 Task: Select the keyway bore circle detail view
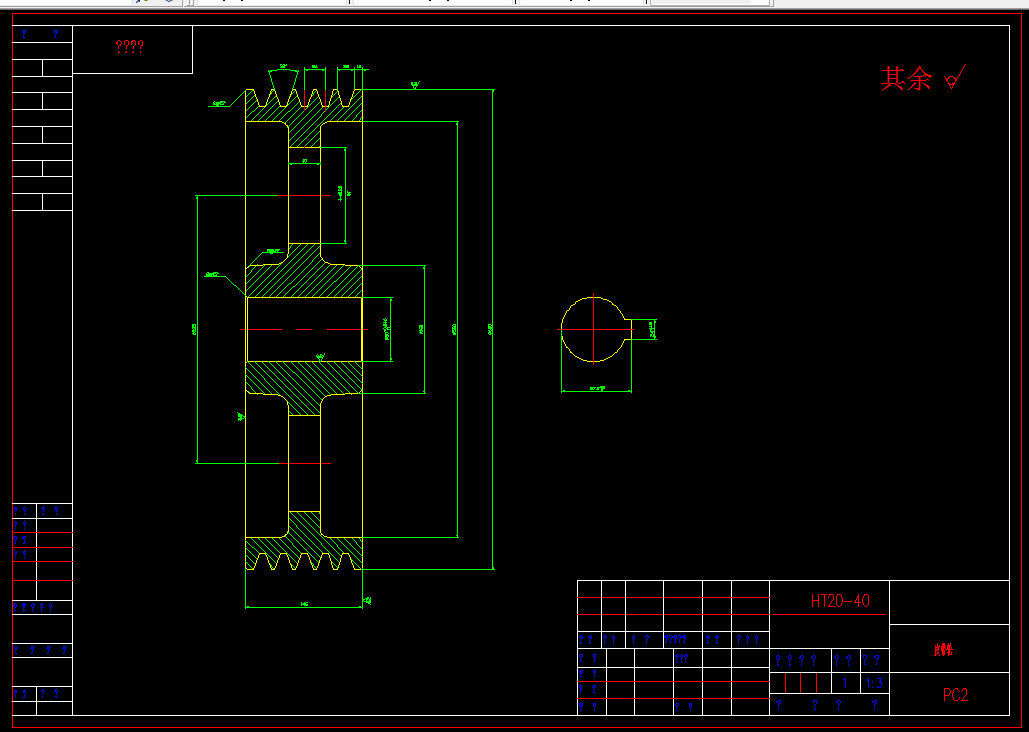[596, 329]
